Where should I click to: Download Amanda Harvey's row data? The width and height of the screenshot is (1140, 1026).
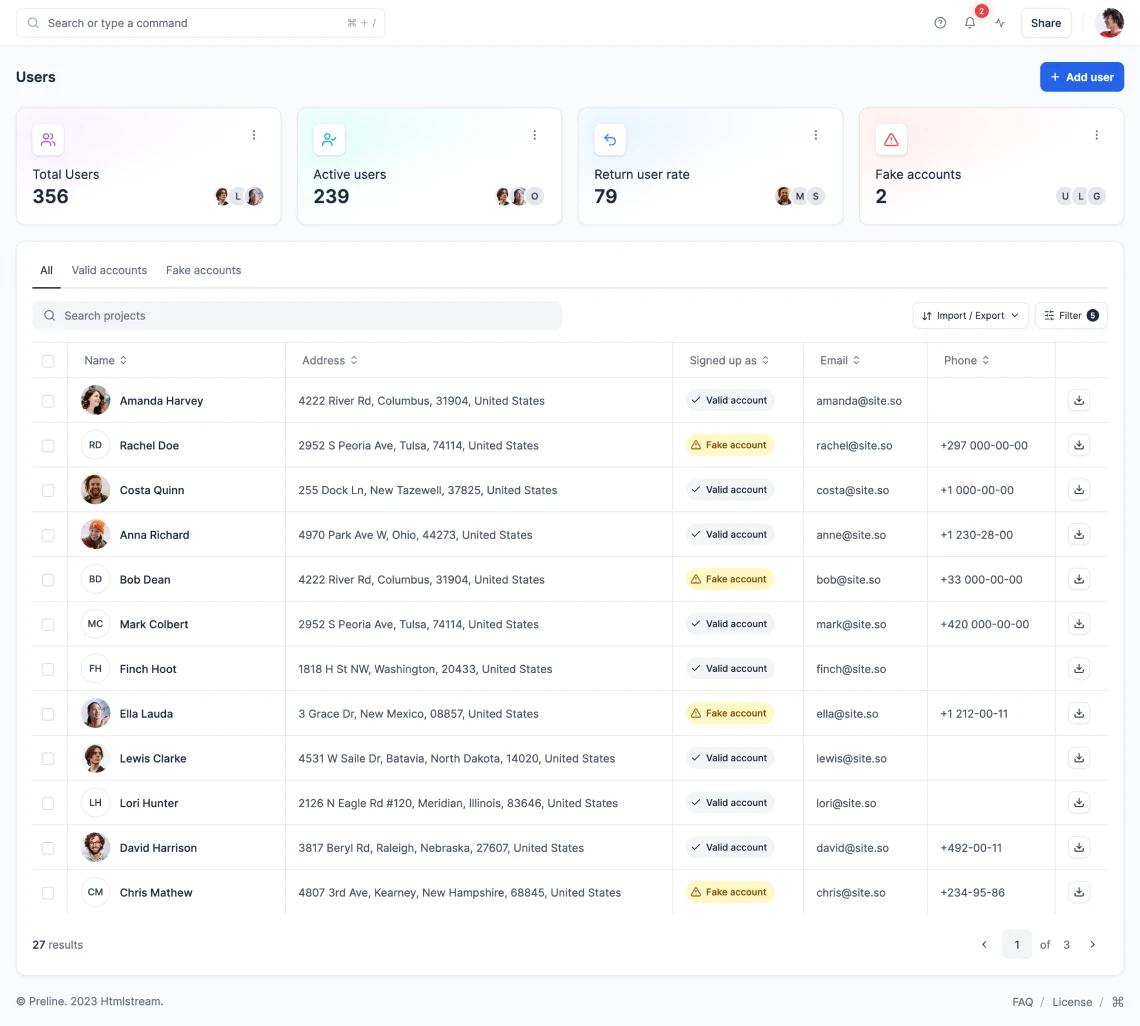(x=1079, y=400)
